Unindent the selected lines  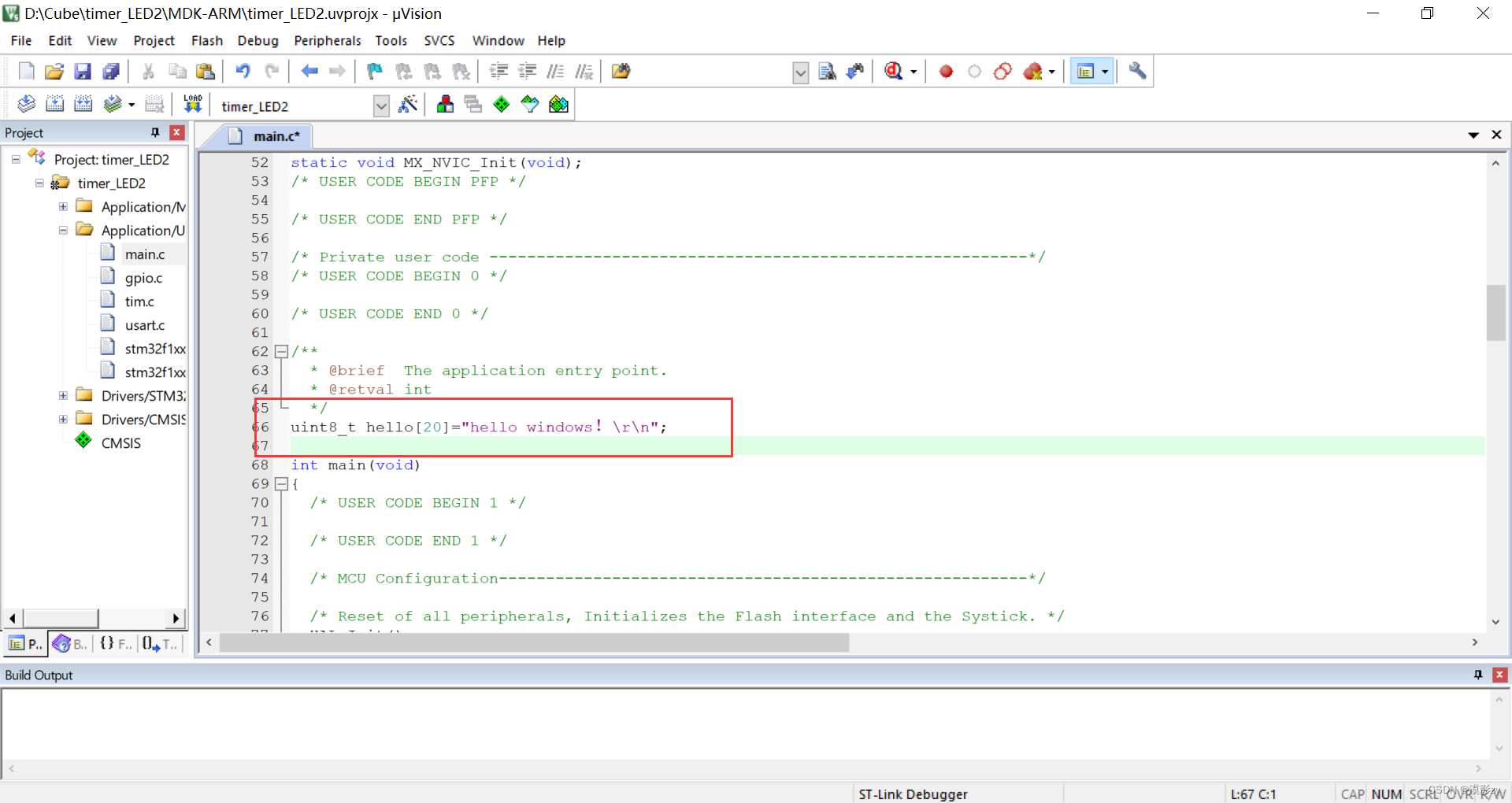pos(527,72)
